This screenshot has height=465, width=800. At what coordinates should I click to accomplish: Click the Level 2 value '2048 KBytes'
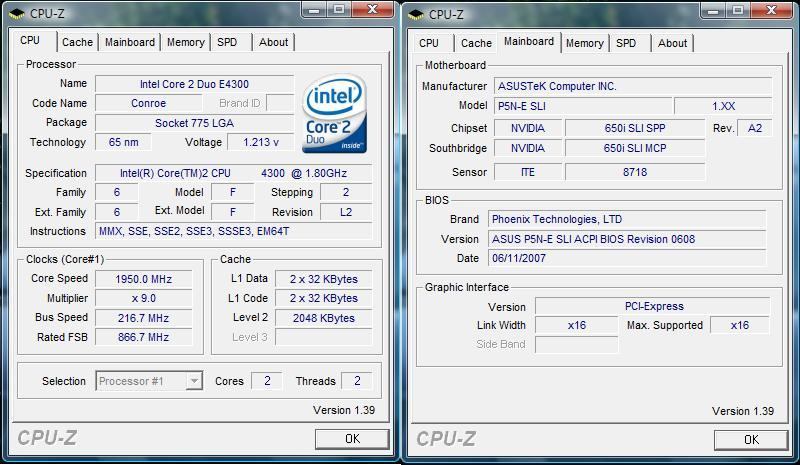click(x=323, y=318)
